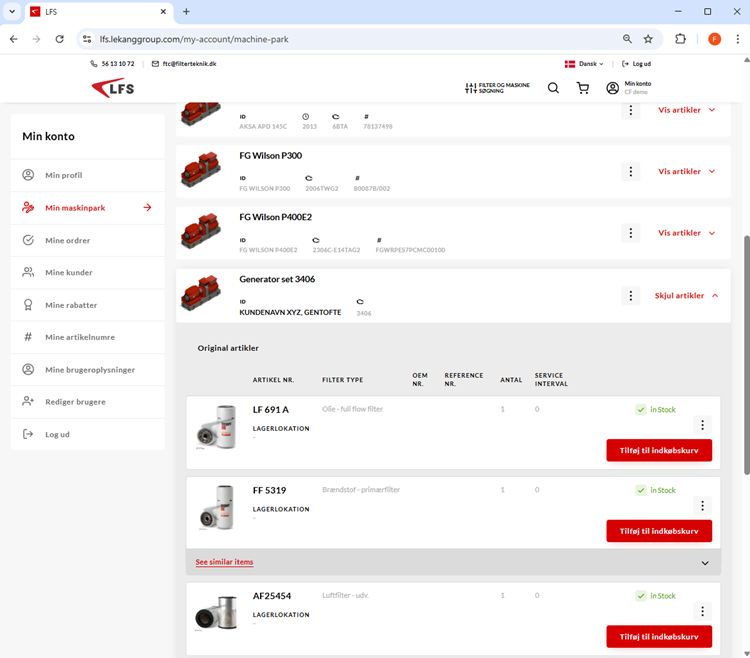Bookmark this page with star icon
This screenshot has height=658, width=750.
[x=648, y=39]
